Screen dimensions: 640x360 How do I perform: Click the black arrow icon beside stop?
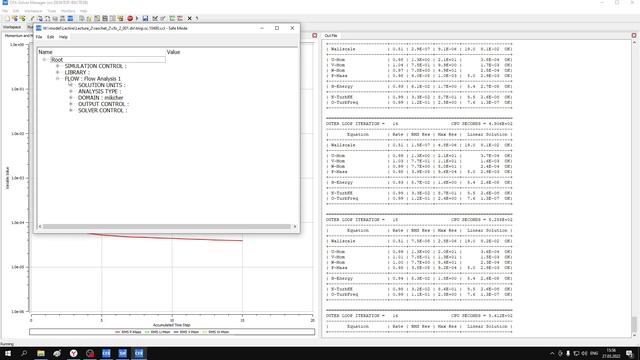pos(137,18)
